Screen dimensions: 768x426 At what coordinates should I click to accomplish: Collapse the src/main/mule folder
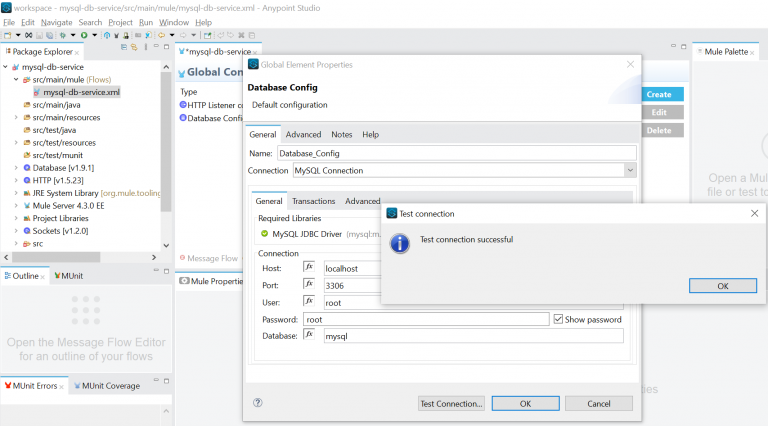(16, 79)
